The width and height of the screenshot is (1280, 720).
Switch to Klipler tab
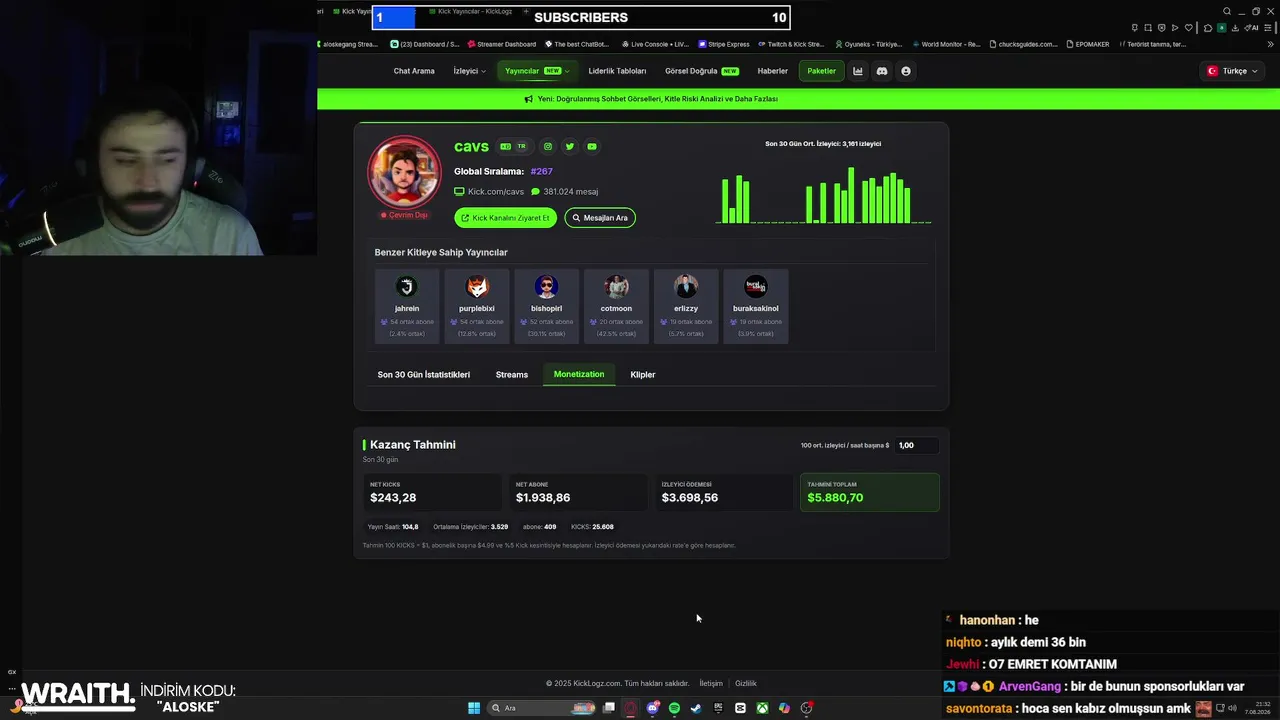[x=643, y=375]
